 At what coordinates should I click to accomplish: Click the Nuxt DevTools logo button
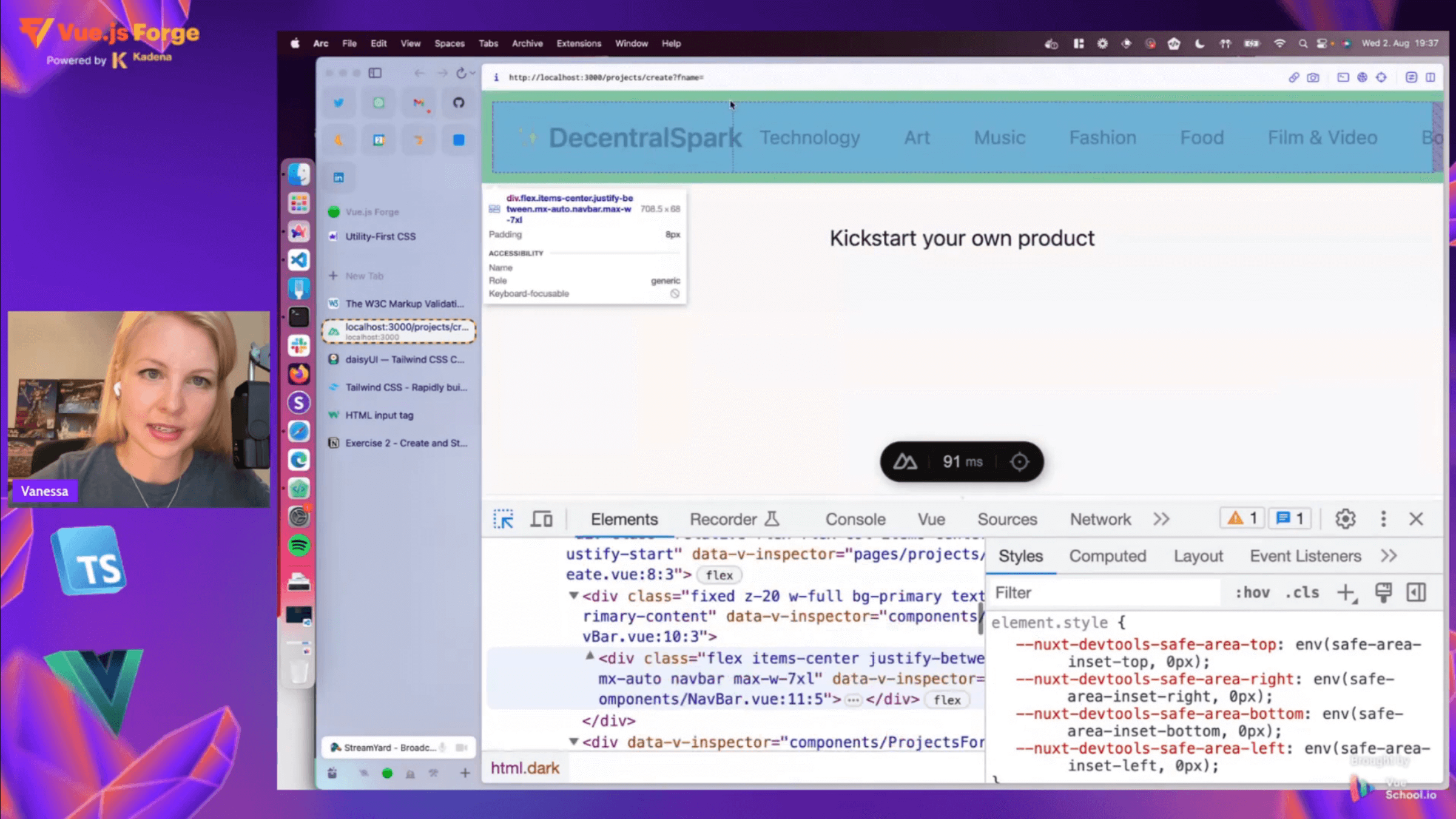[905, 462]
